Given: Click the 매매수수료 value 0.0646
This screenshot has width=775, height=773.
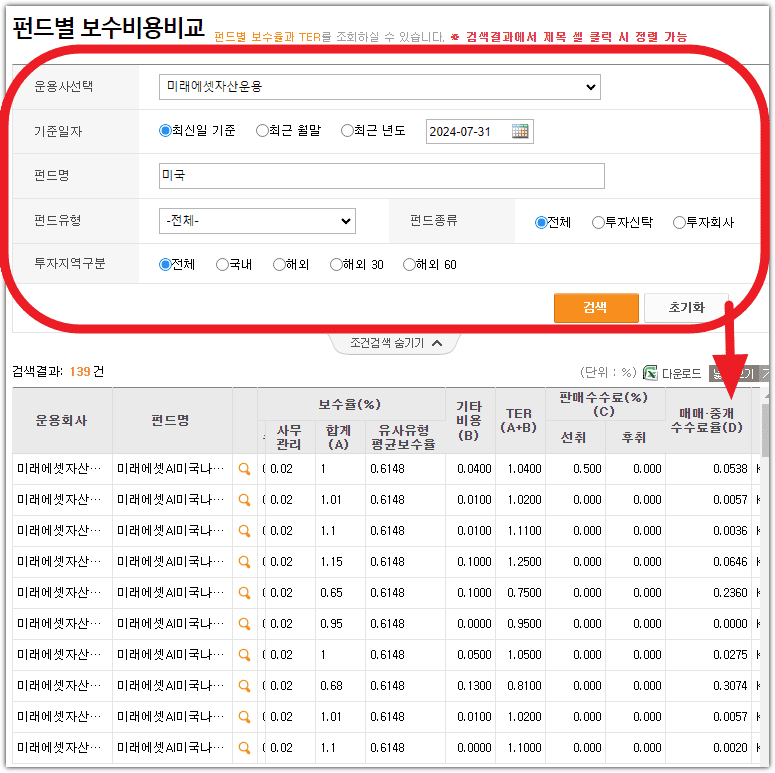Looking at the screenshot, I should click(x=730, y=562).
